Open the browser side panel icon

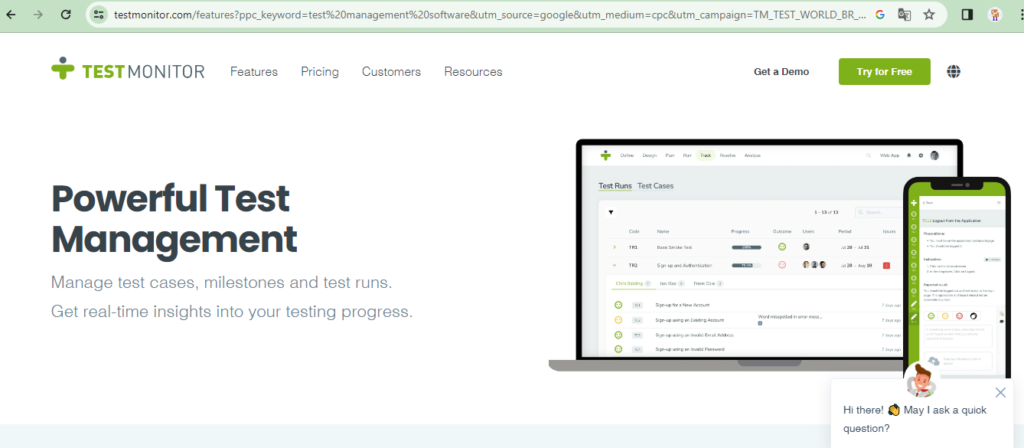(968, 14)
